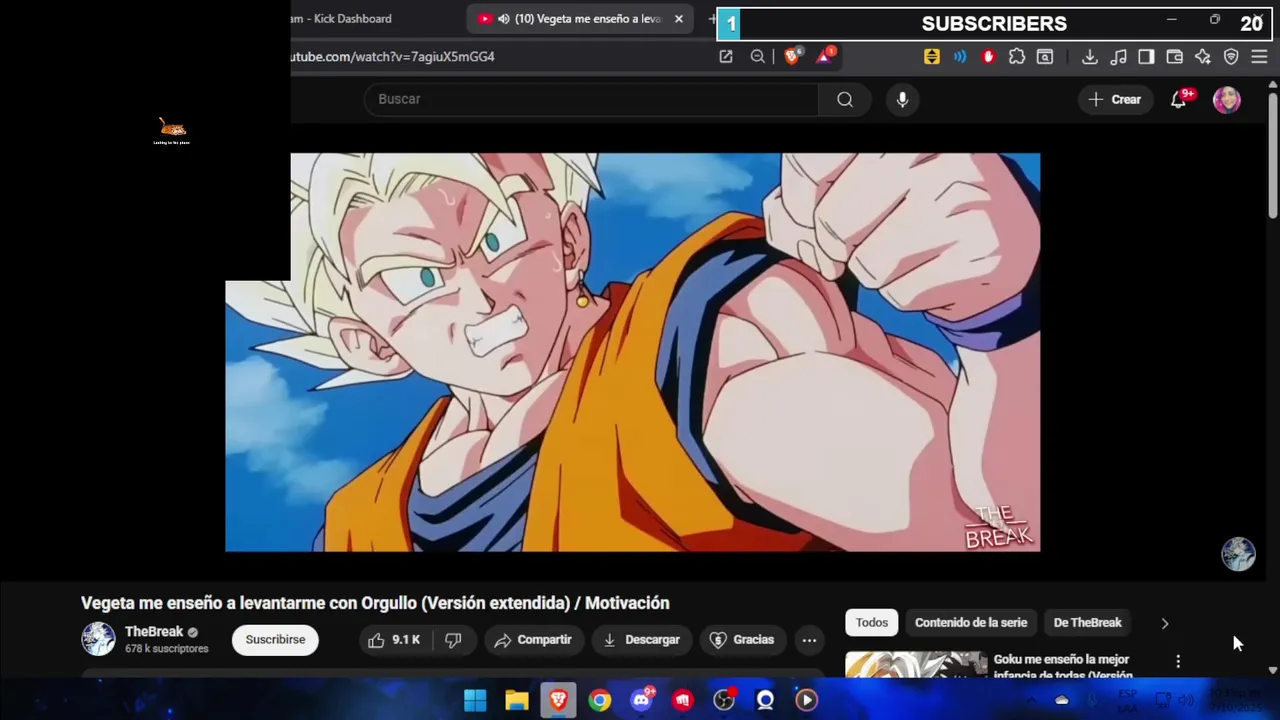
Task: Open the more actions three-dot menu
Action: 809,640
